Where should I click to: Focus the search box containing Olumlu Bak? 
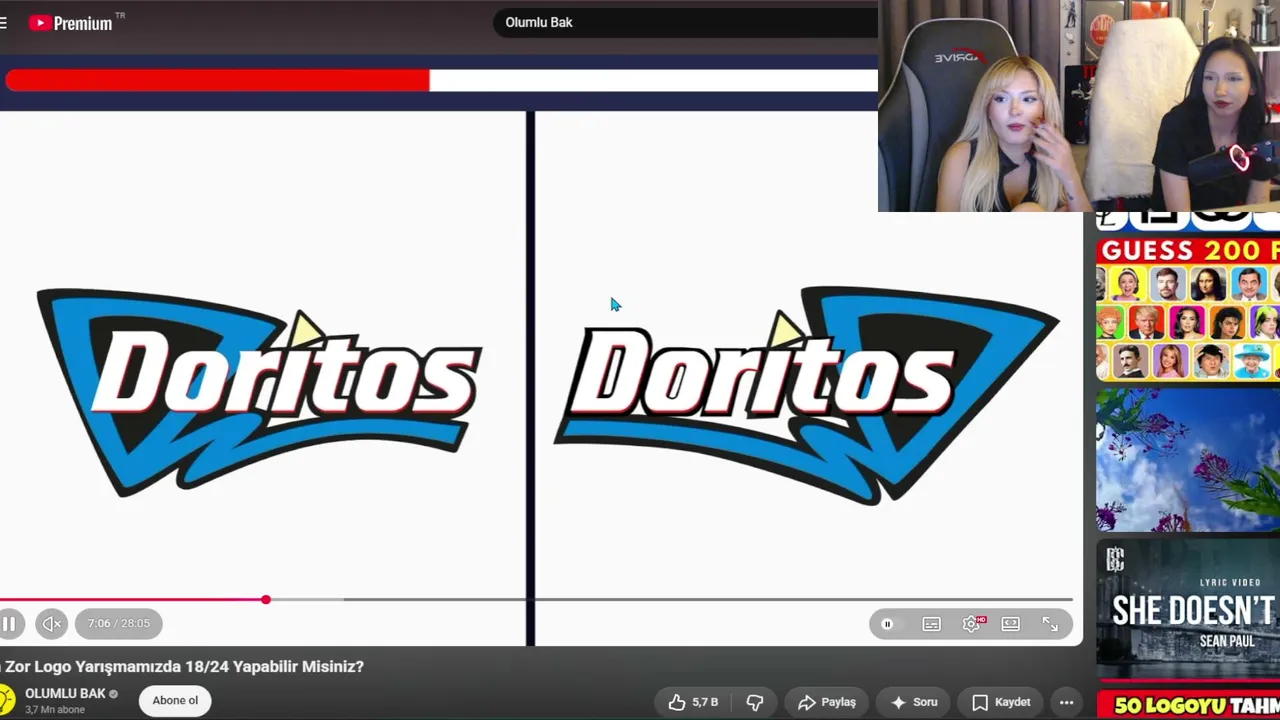pos(685,22)
